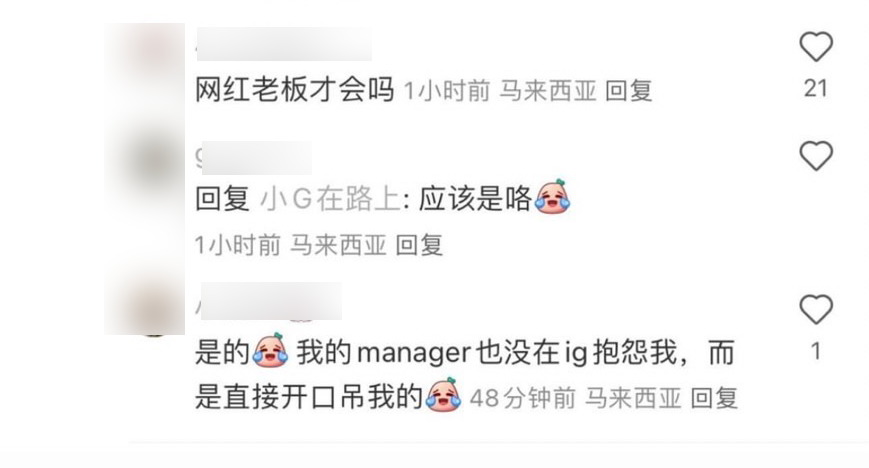
Task: Like the comment "网红老板才会吗" with heart
Action: click(x=816, y=47)
